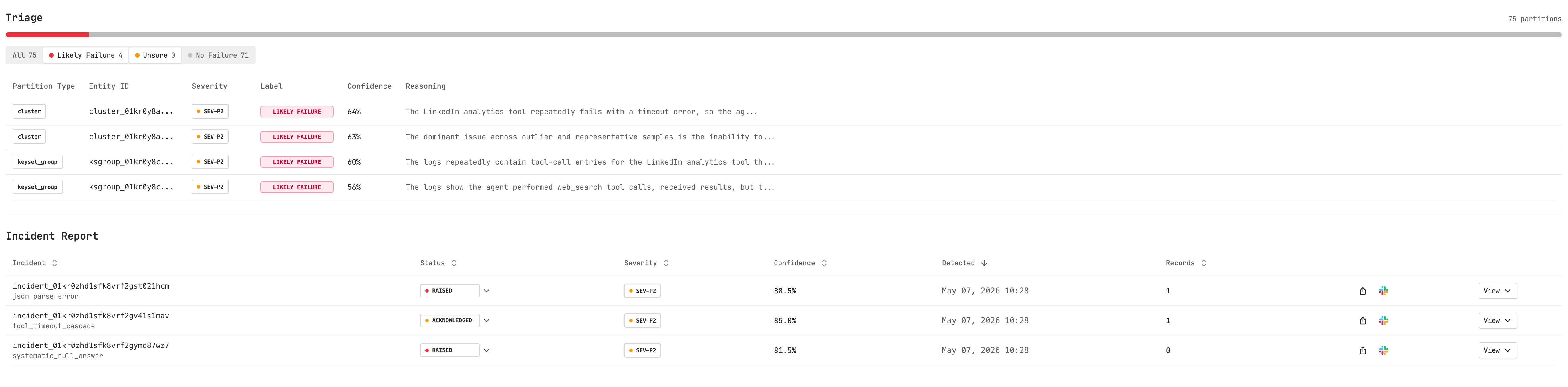Send tool_timeout_cascade incident to Slack

1384,321
